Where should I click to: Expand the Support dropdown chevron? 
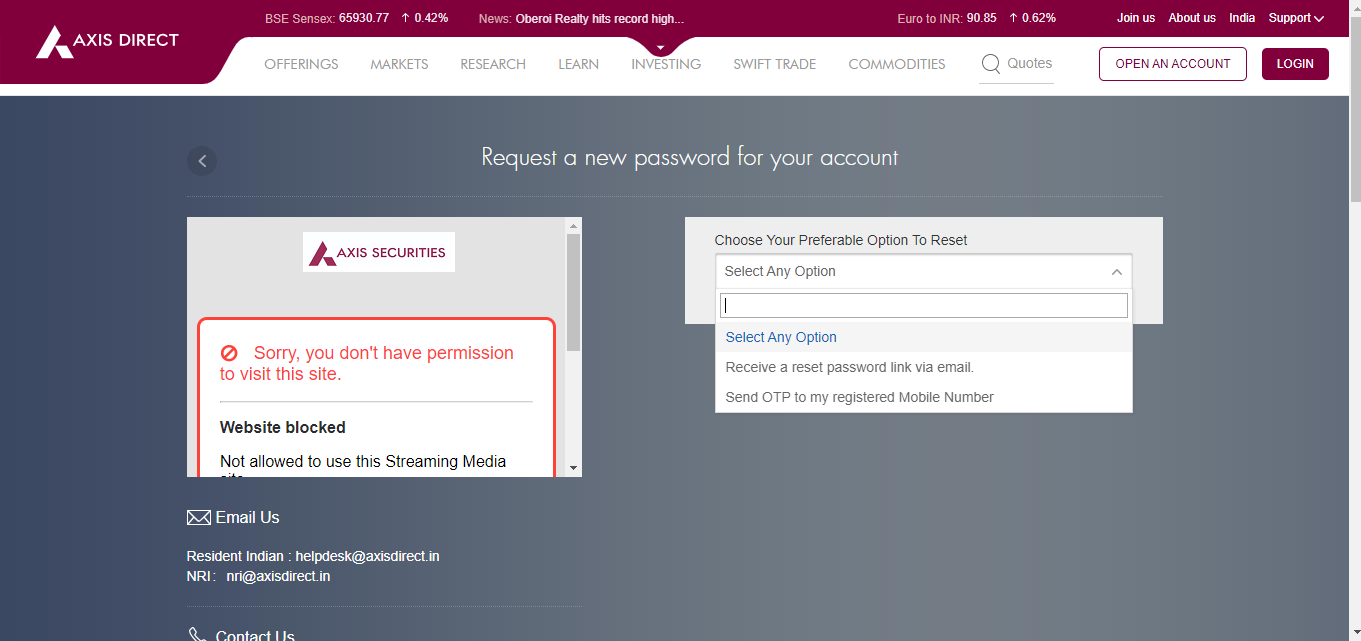pos(1319,19)
